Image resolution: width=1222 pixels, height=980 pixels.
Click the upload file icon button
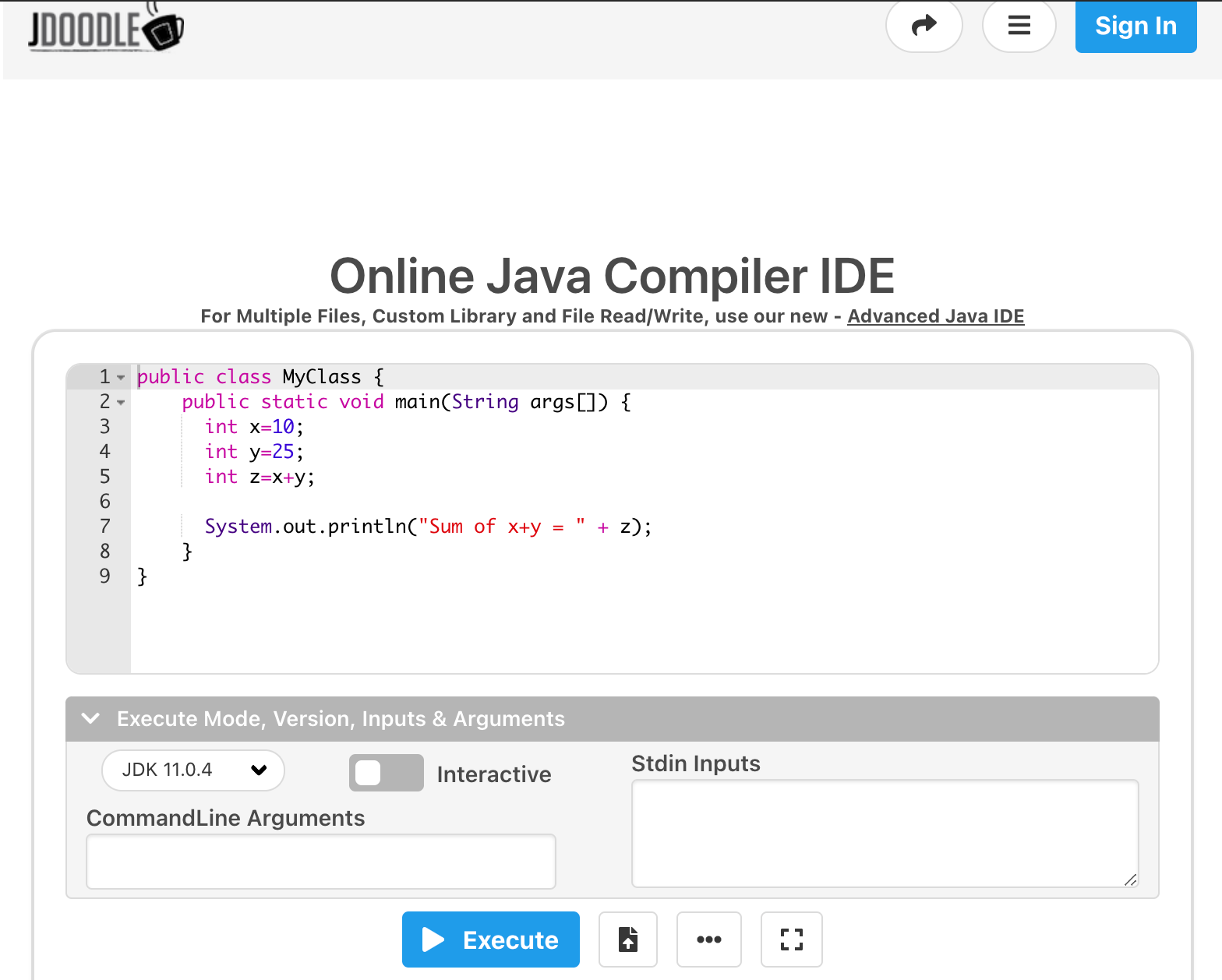click(x=628, y=939)
